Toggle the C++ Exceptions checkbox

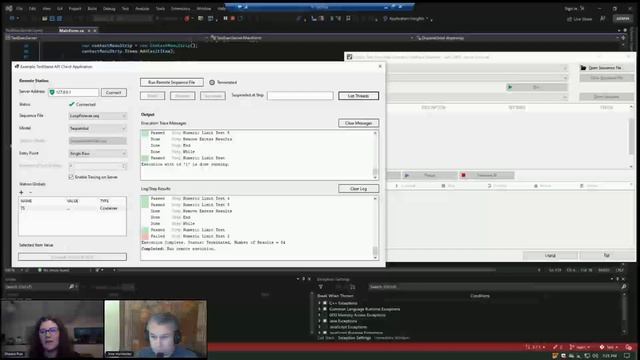point(325,303)
